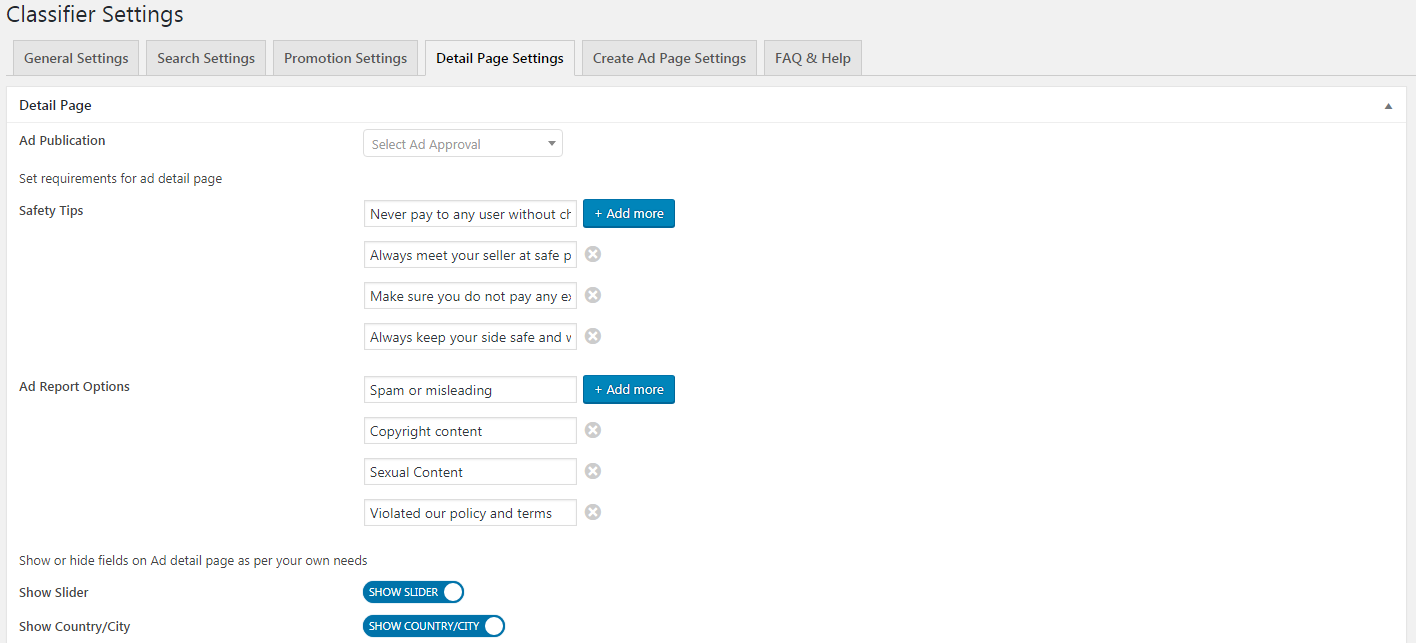Viewport: 1416px width, 643px height.
Task: Collapse the Detail Page panel
Action: (1388, 106)
